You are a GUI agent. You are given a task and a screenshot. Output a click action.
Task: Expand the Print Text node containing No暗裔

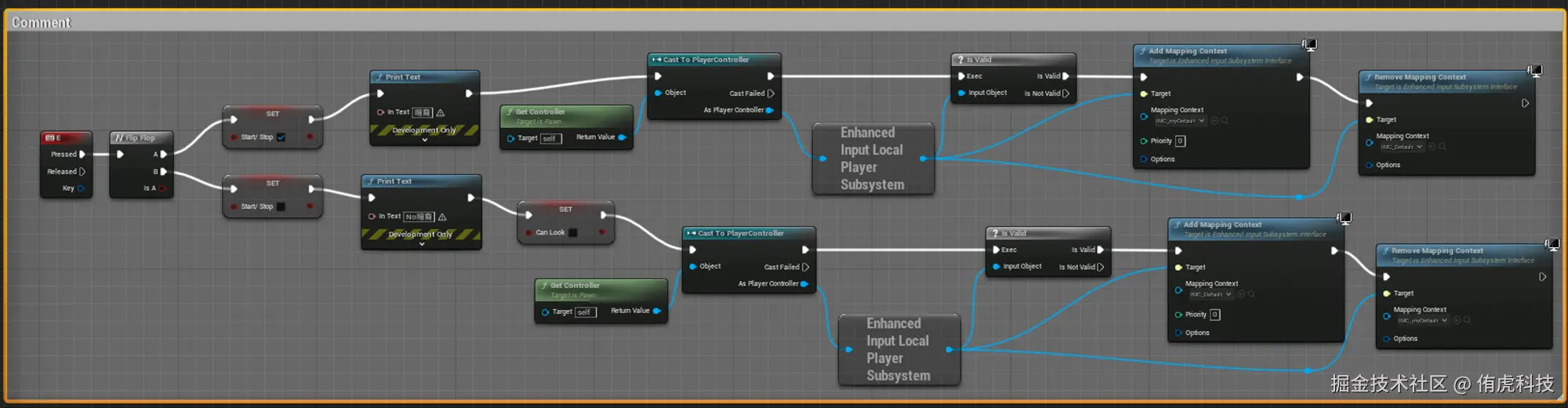coord(422,244)
